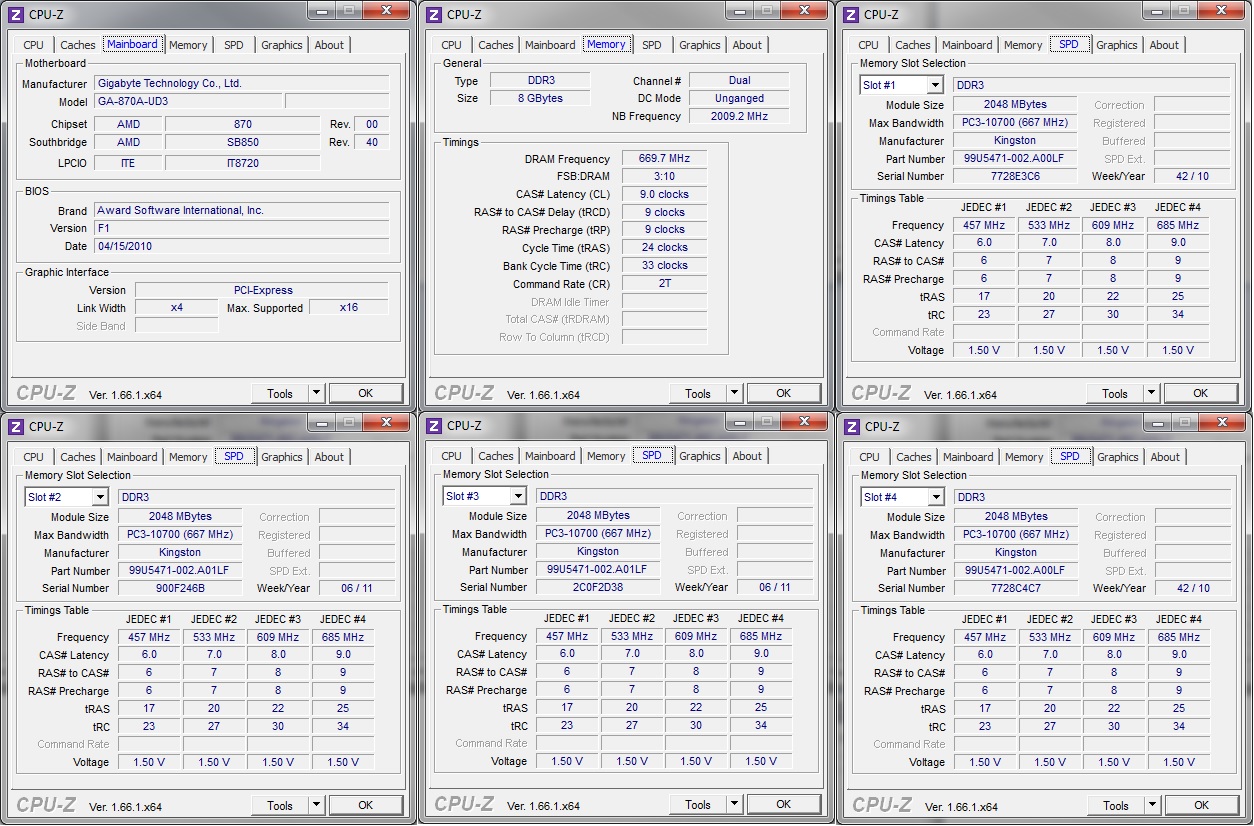This screenshot has width=1254, height=826.
Task: Open the SPD tab in the Mainboard window
Action: point(233,45)
